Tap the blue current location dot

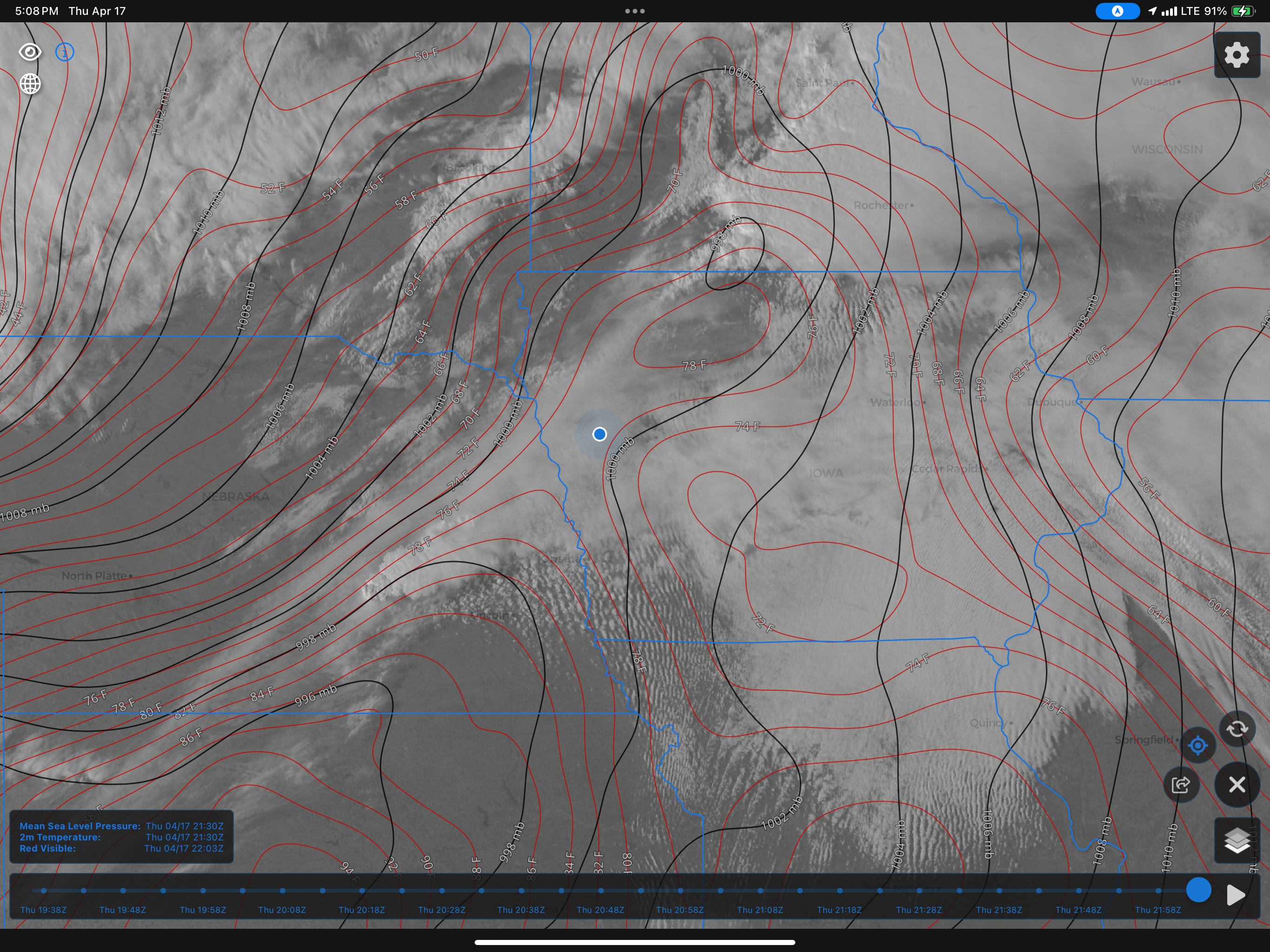599,434
